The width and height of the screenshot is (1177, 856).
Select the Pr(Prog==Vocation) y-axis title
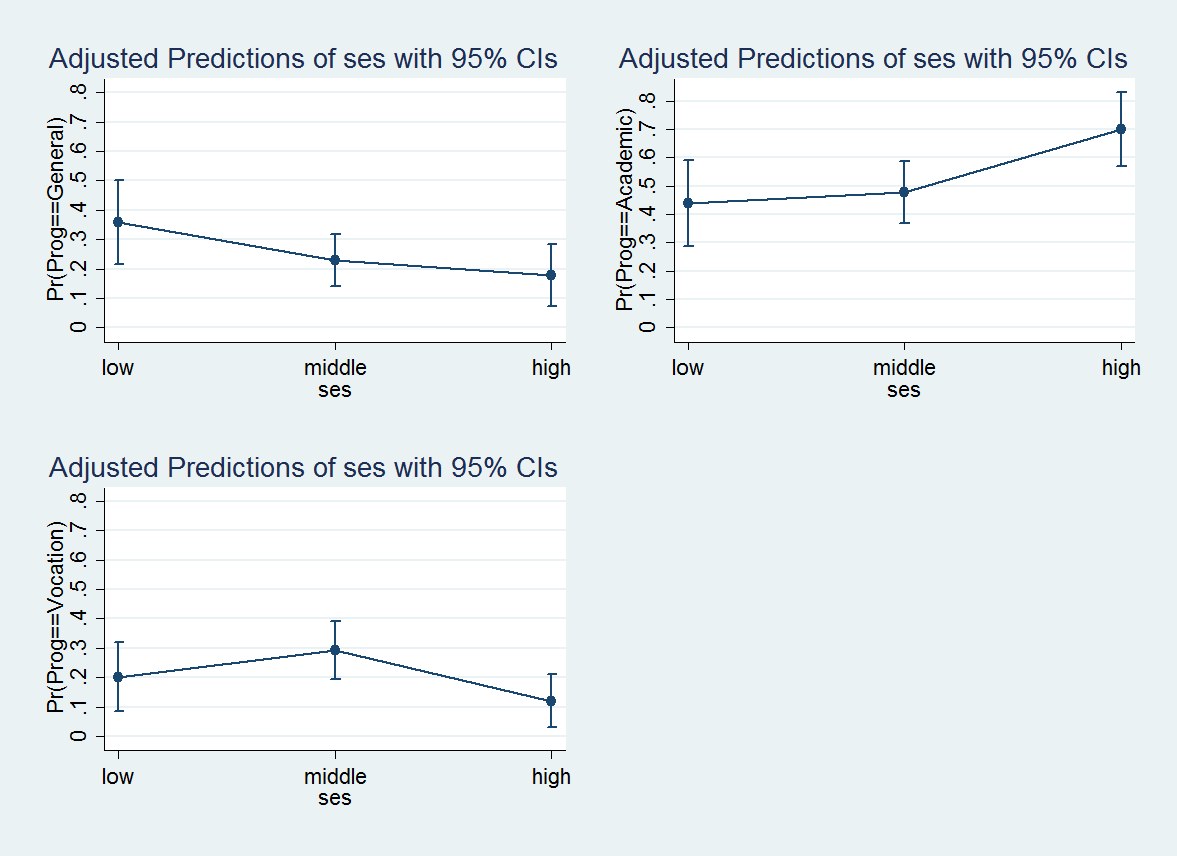(57, 618)
